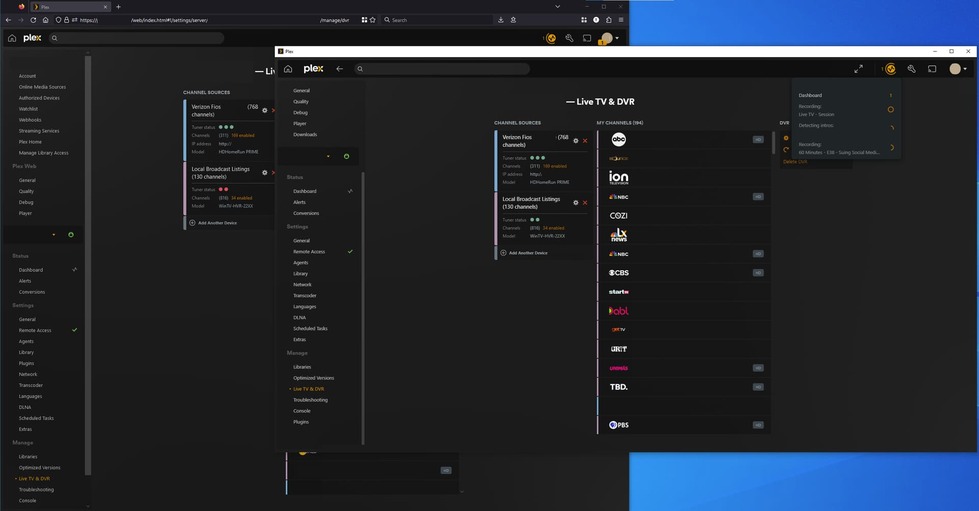Viewport: 979px width, 511px height.
Task: Open activity indicator in the Plex app window
Action: pos(890,69)
